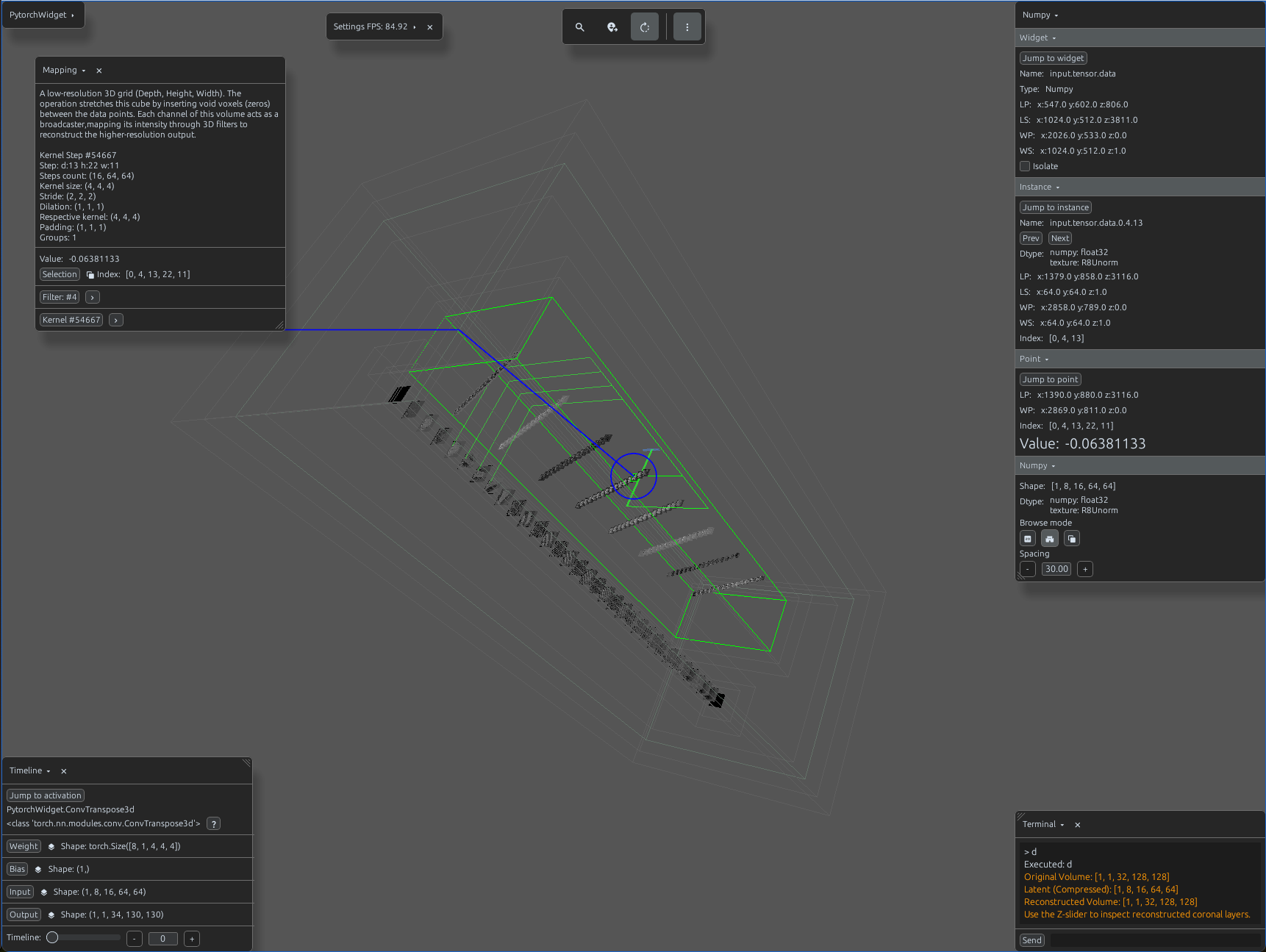Viewport: 1266px width, 952px height.
Task: Click the magnifier search icon in top toolbar
Action: (x=580, y=27)
